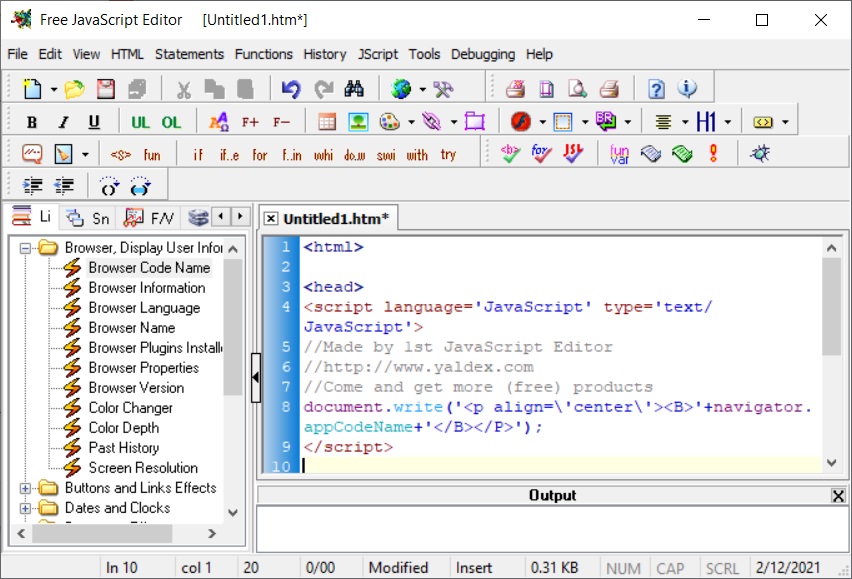Increase font size with F+ button
This screenshot has height=579, width=852.
250,122
